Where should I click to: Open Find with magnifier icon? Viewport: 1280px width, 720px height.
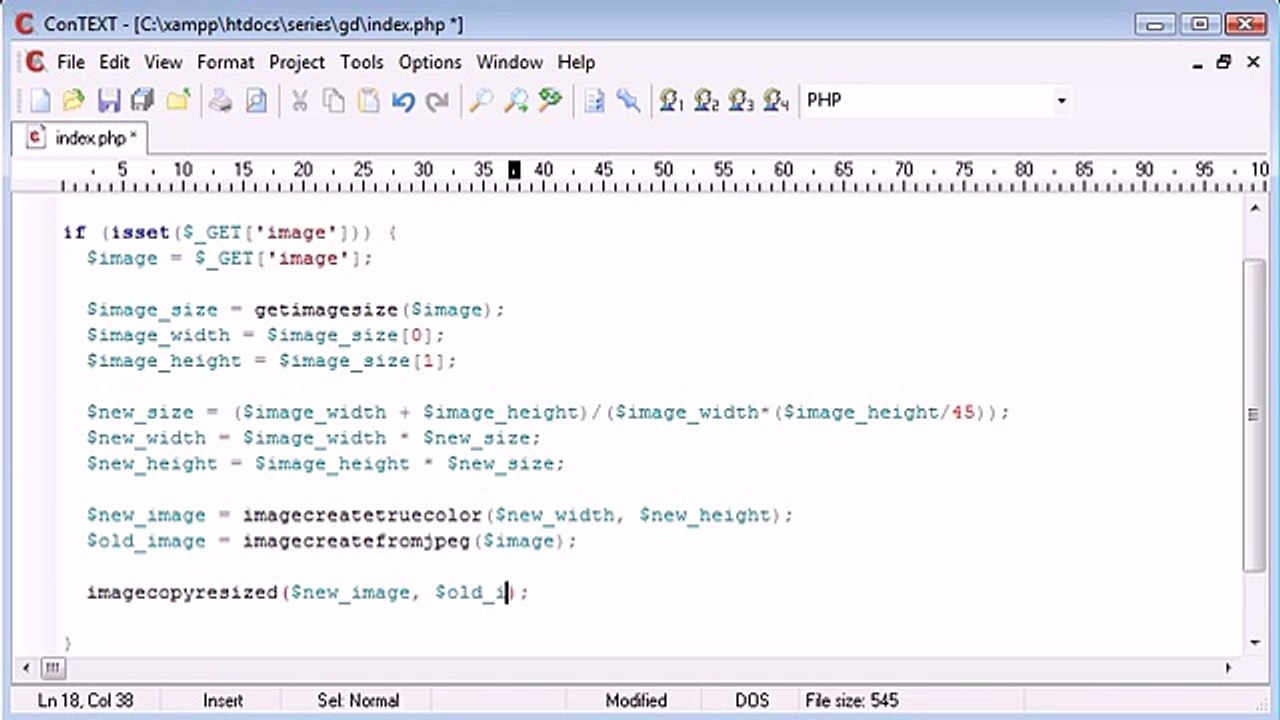coord(481,100)
